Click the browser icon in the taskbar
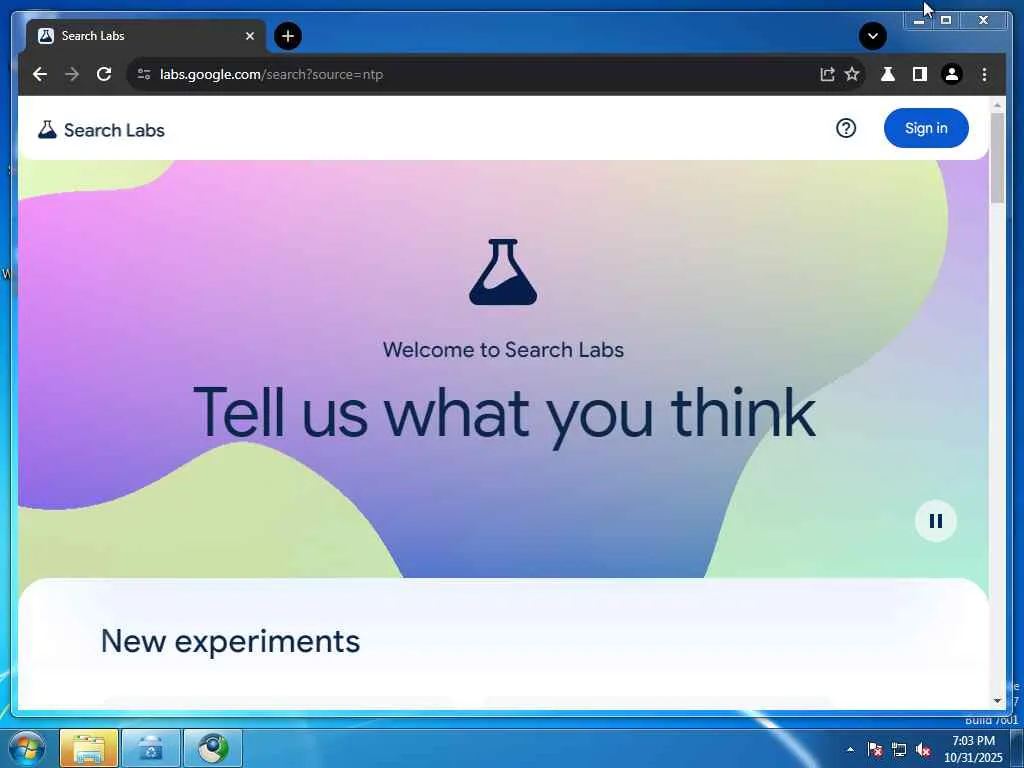This screenshot has height=768, width=1024. pos(213,748)
